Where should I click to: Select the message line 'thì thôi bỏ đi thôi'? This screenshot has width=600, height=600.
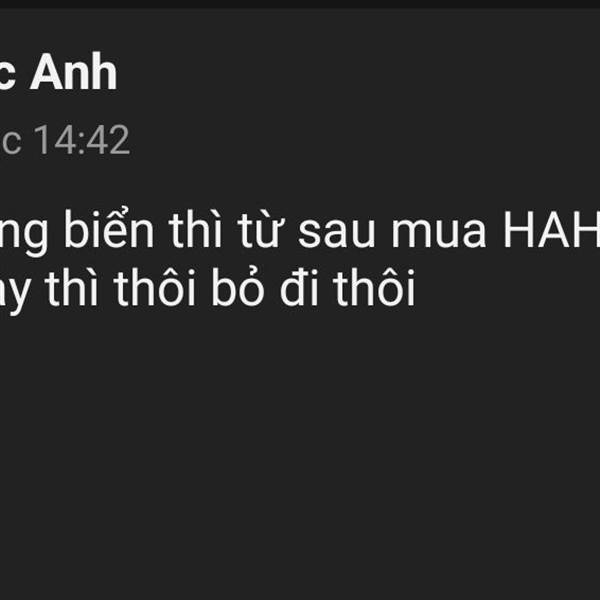tap(208, 290)
